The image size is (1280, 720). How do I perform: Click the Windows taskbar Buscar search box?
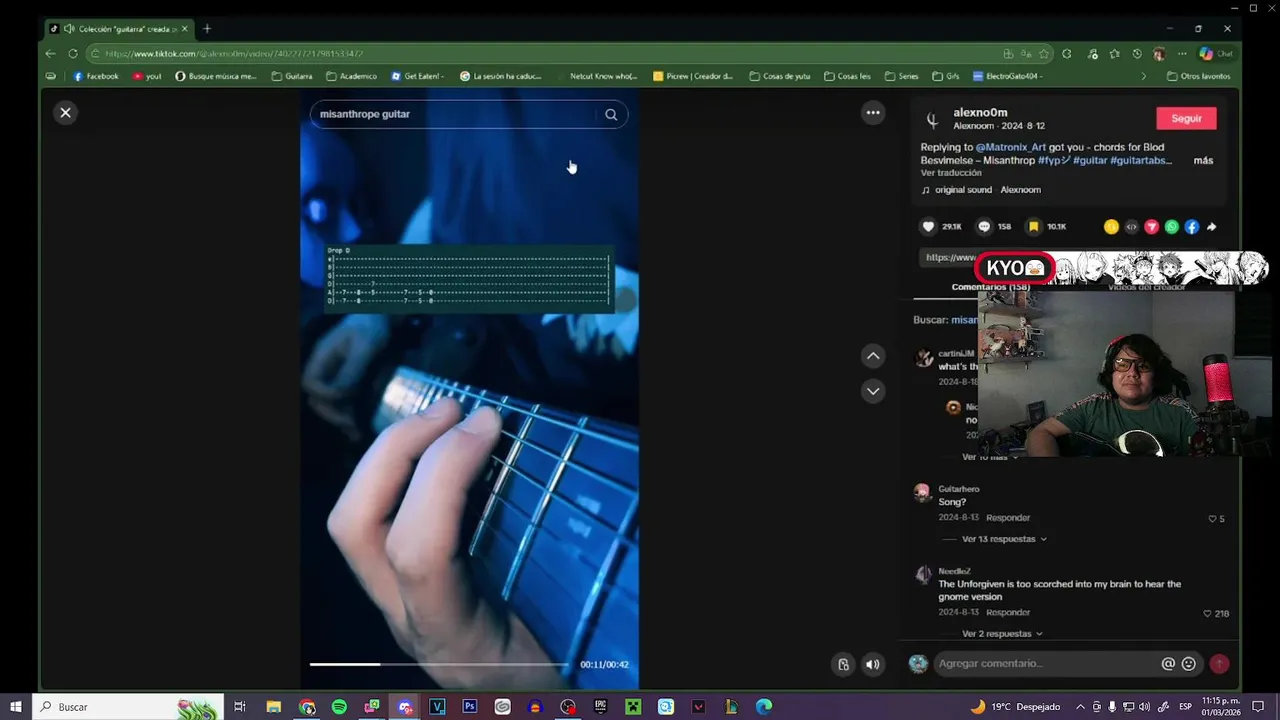point(128,707)
